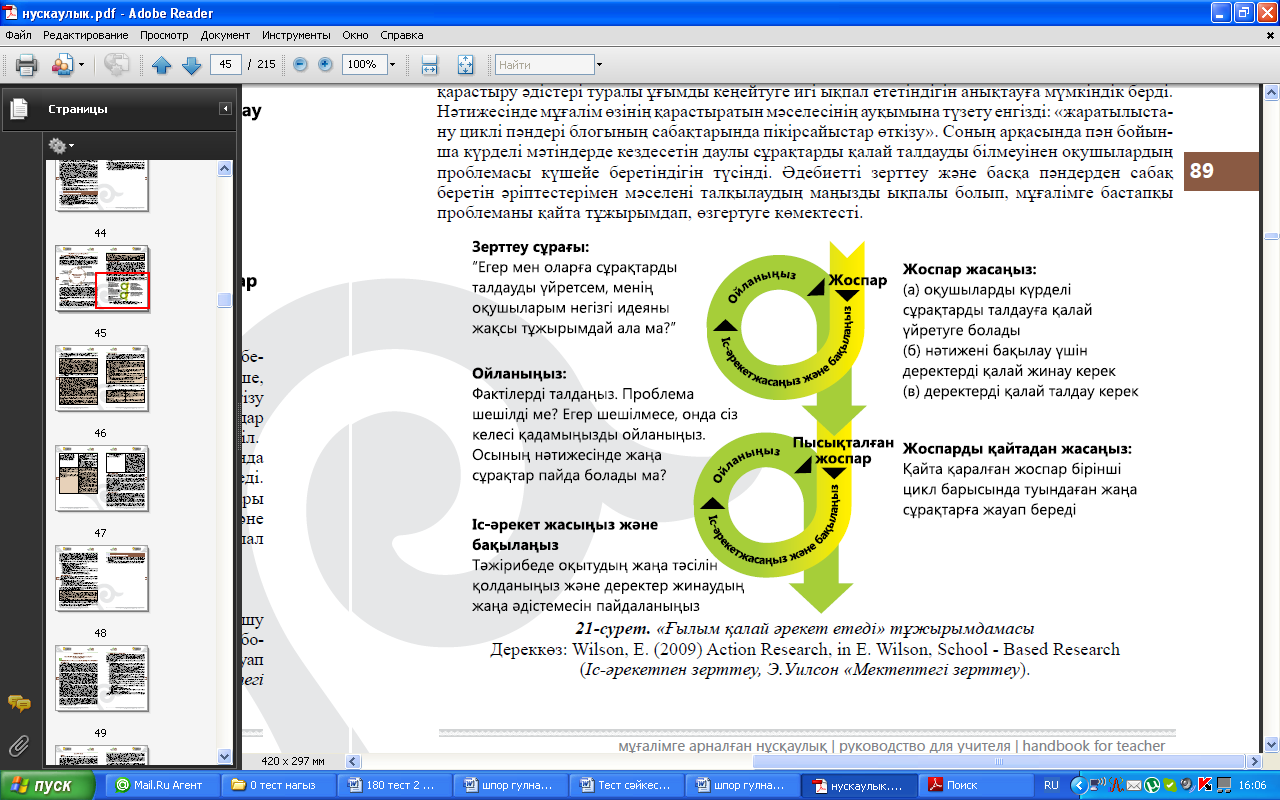Screen dimensions: 1280x800
Task: Open the Инструменты menu
Action: [x=296, y=35]
